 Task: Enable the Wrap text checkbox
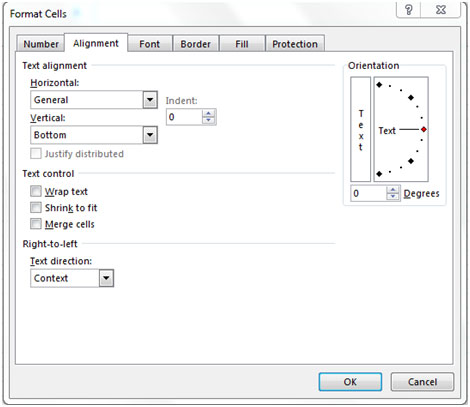point(36,191)
